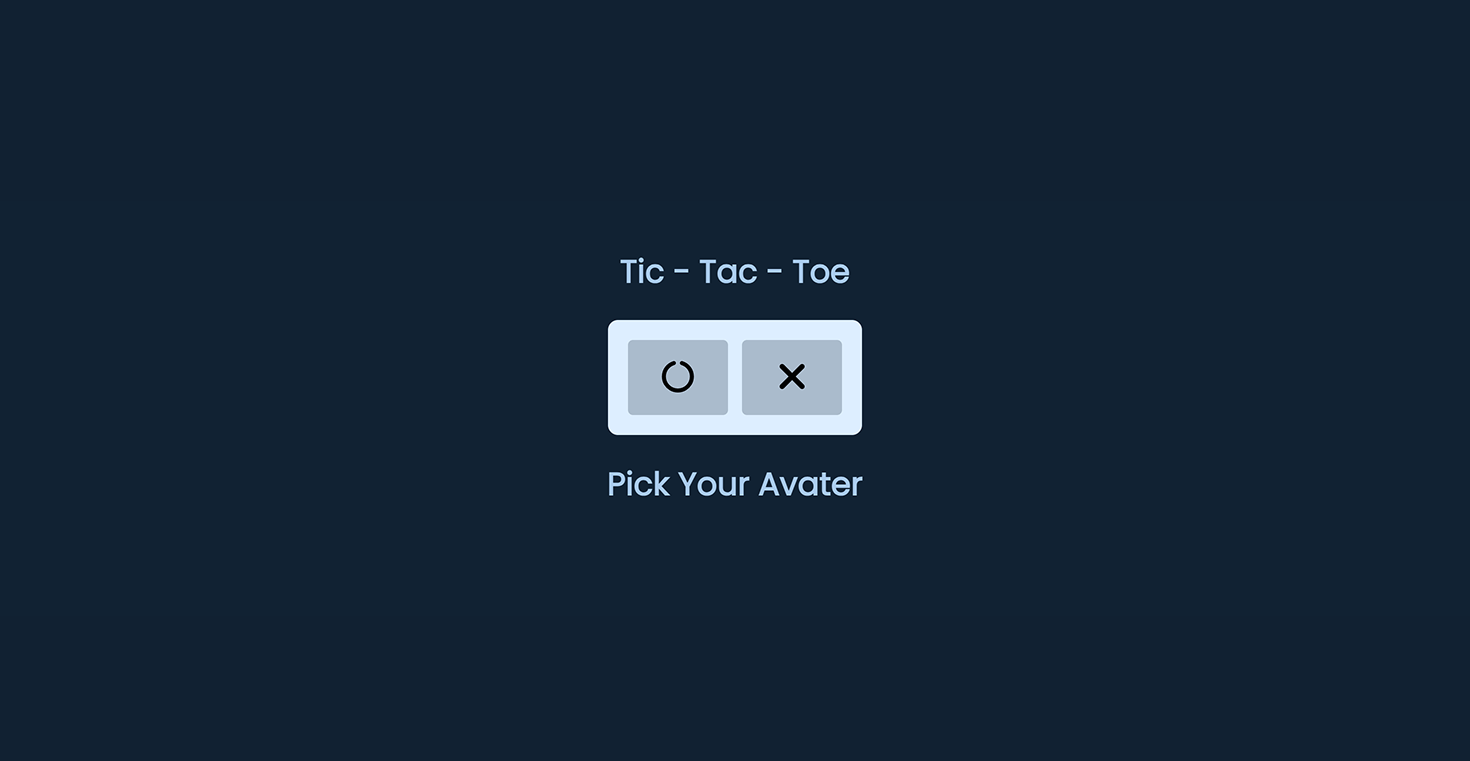The width and height of the screenshot is (1470, 761).
Task: Activate the O player option
Action: click(x=678, y=377)
